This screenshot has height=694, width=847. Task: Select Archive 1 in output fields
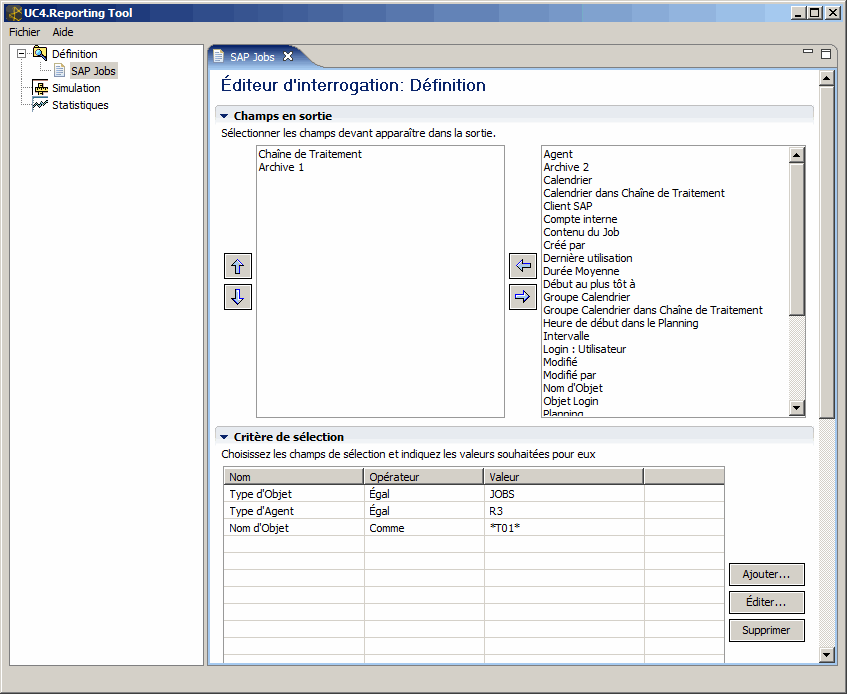[x=281, y=167]
